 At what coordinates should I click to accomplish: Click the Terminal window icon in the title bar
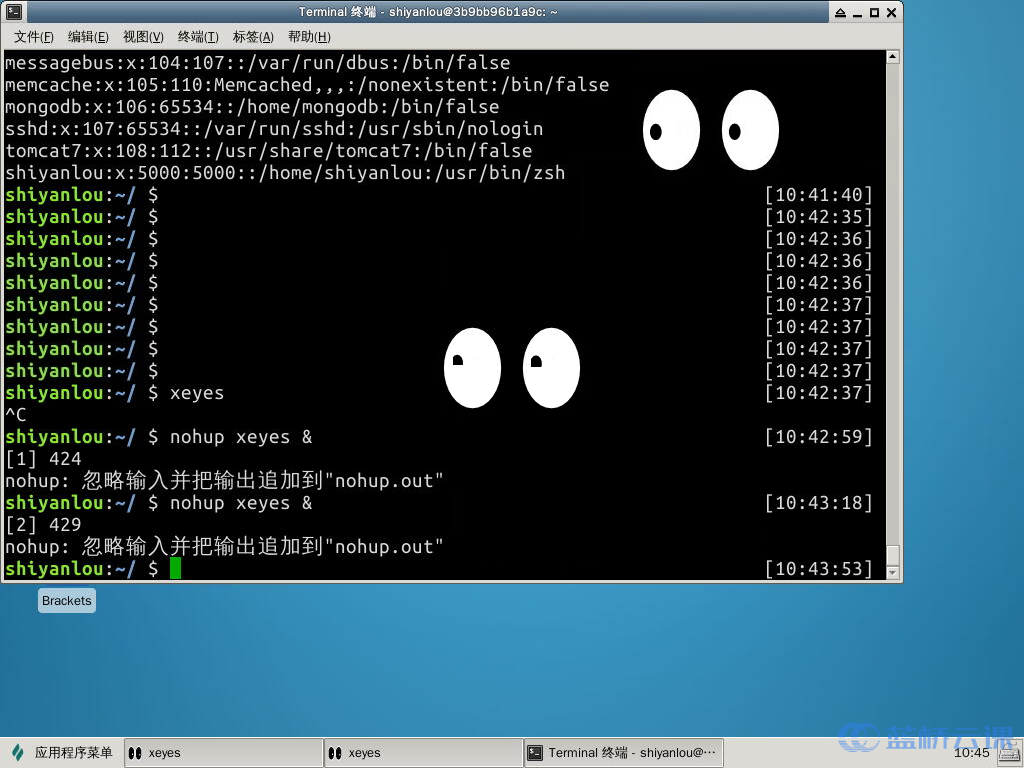click(14, 13)
